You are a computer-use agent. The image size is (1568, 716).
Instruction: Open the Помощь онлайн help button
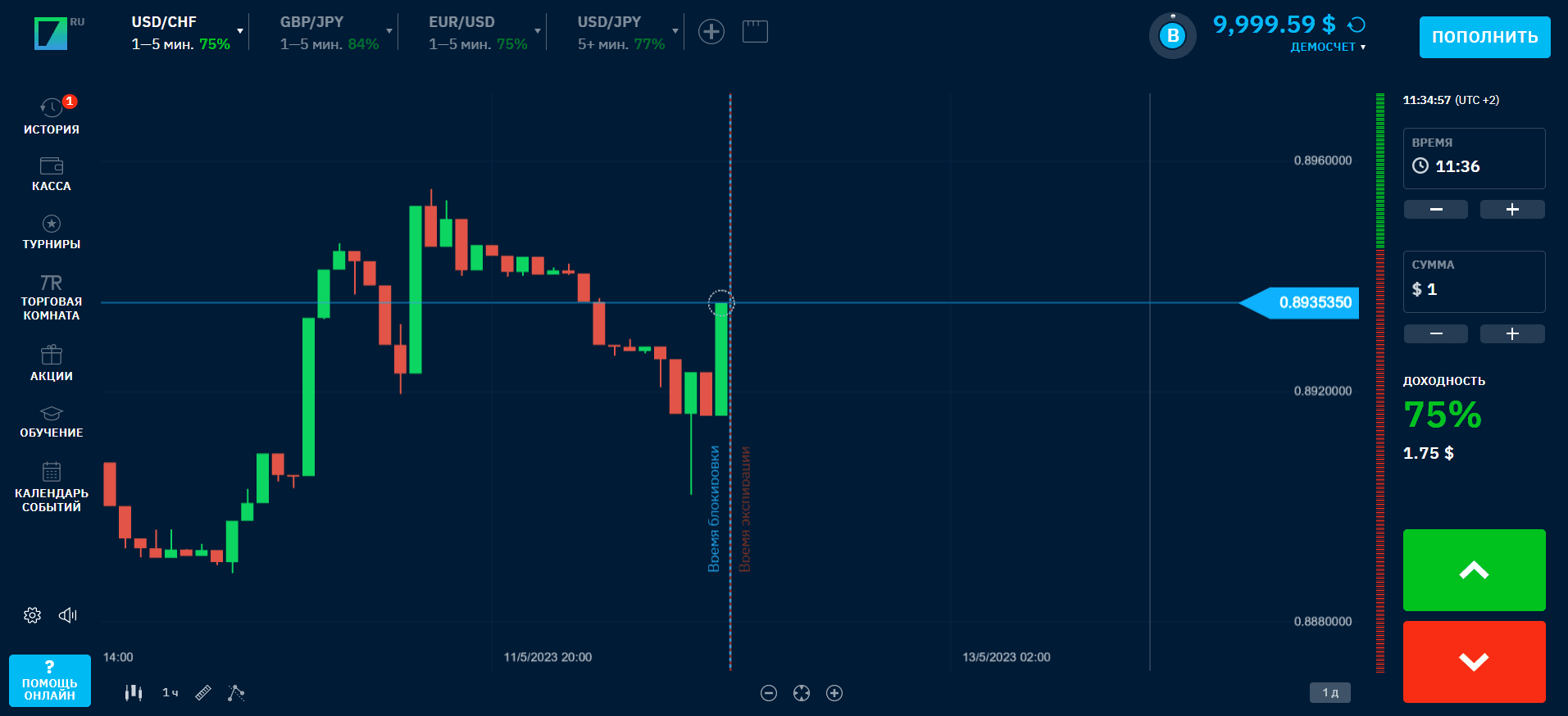(x=50, y=680)
